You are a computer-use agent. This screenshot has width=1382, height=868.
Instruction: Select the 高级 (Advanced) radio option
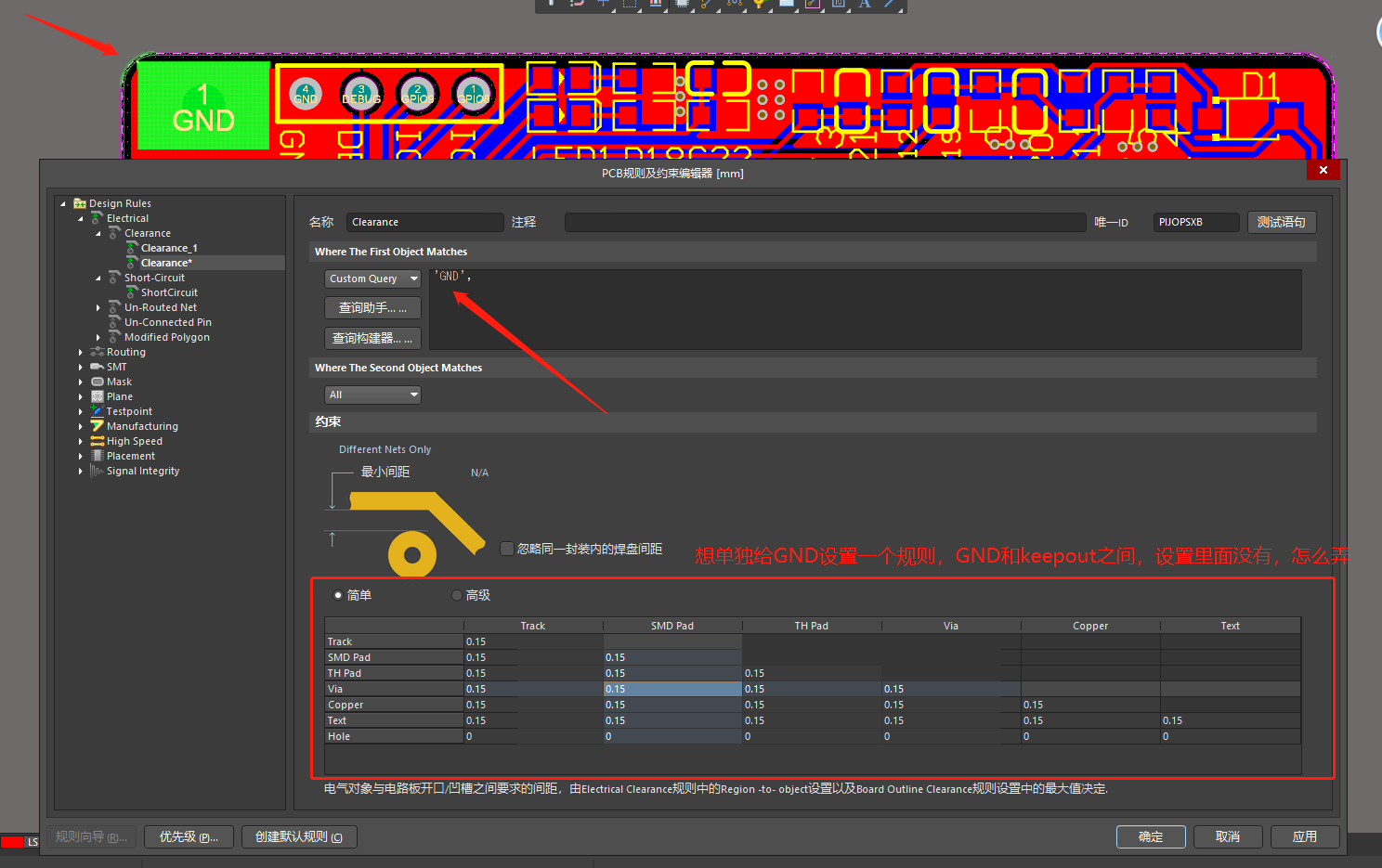[x=456, y=595]
